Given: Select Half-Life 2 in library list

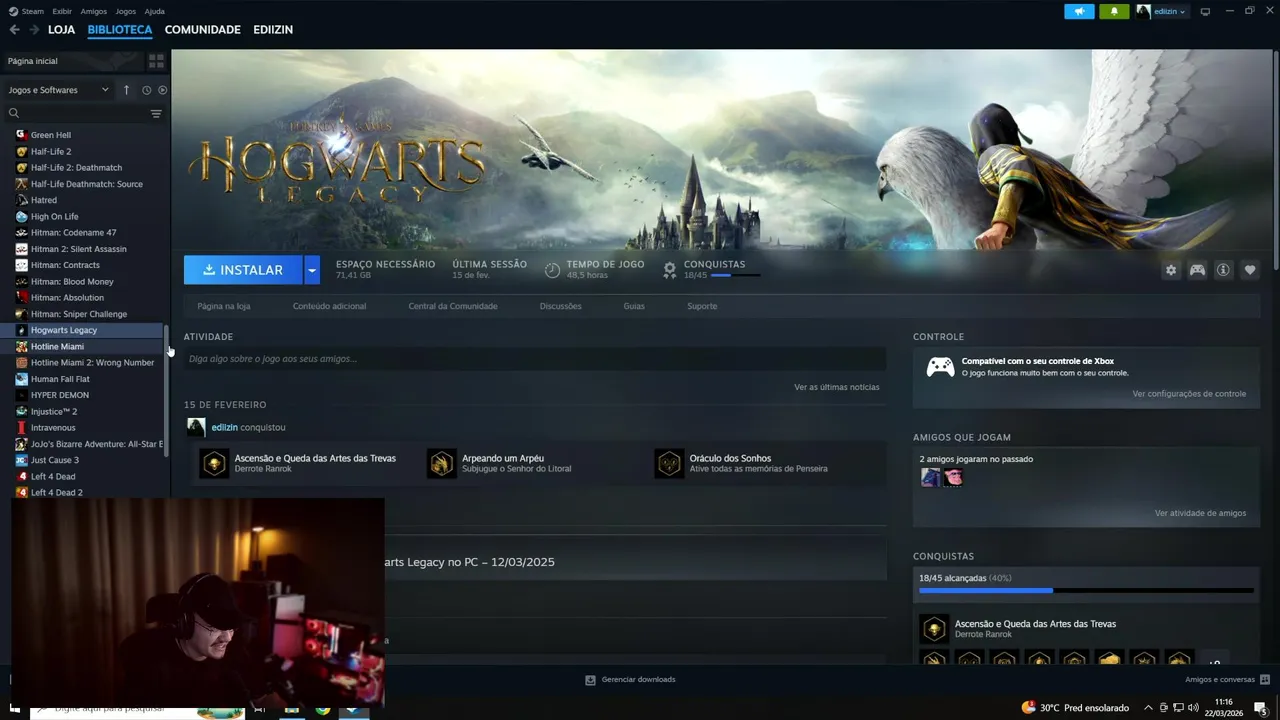Looking at the screenshot, I should point(82,152).
